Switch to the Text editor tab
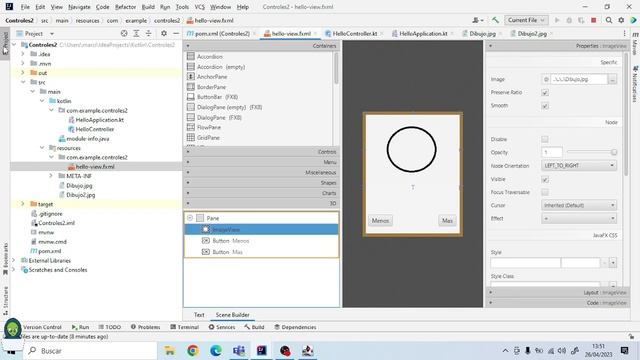640x360 pixels. click(x=199, y=315)
